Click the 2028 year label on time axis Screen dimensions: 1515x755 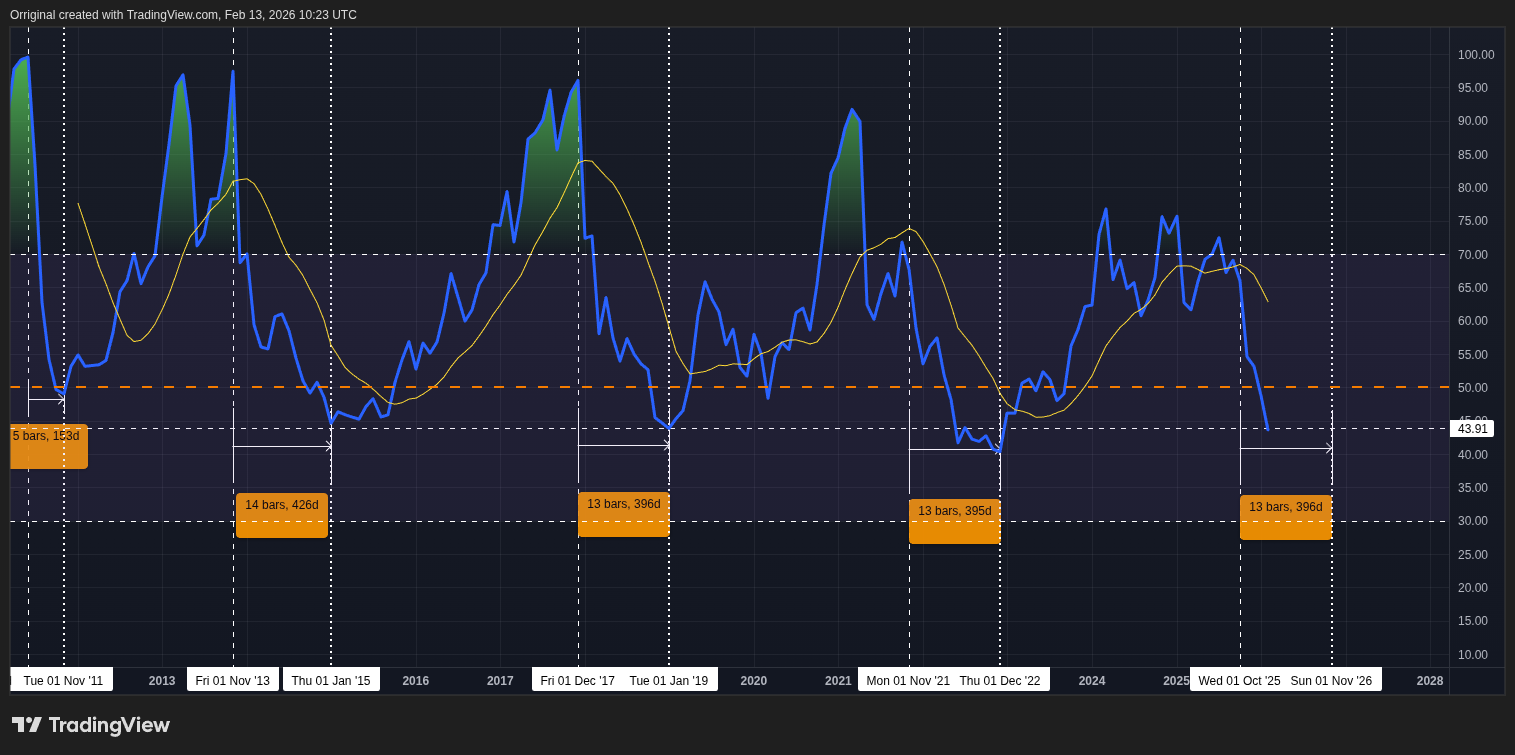[x=1430, y=681]
